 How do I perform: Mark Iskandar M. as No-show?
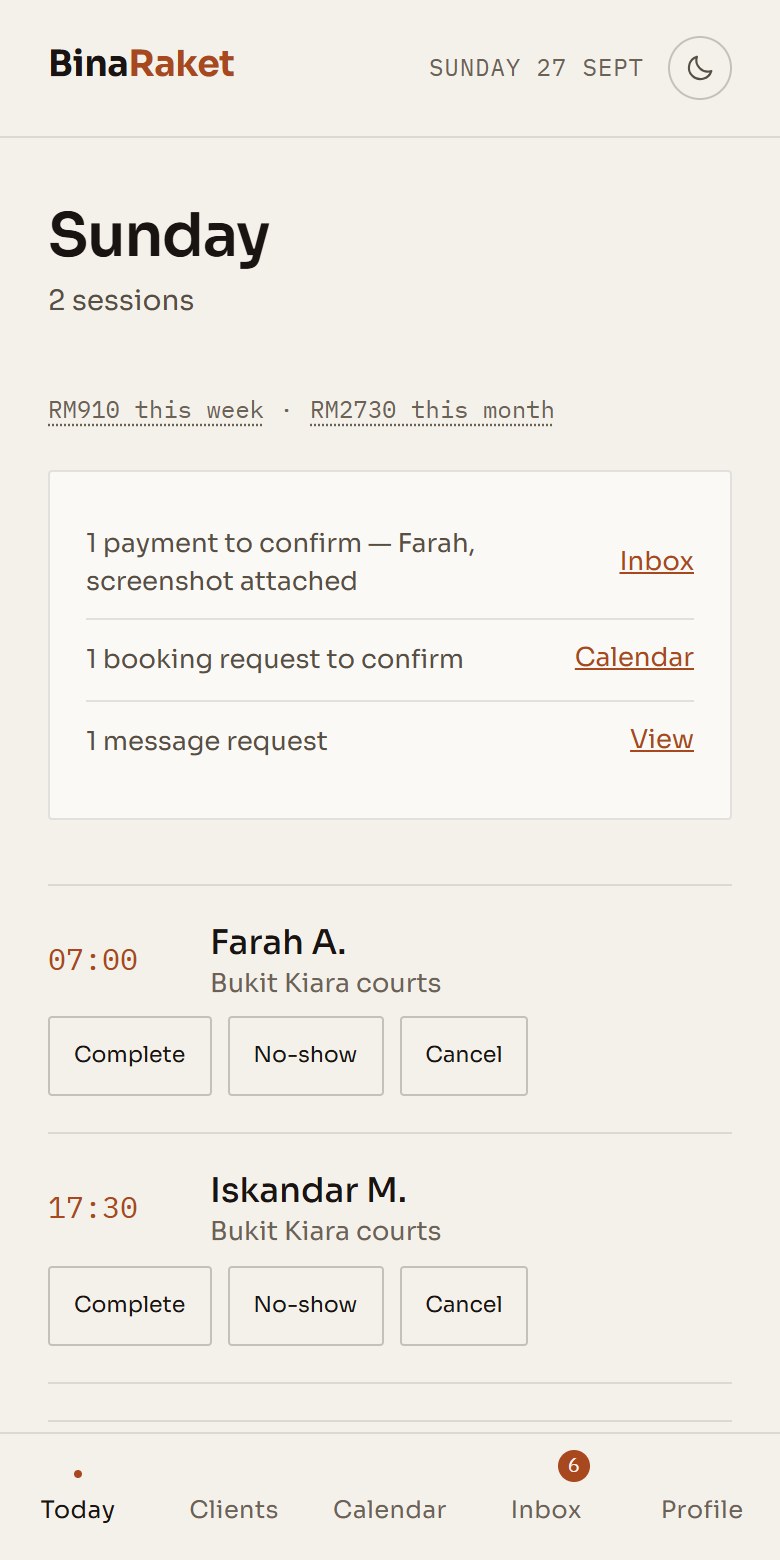(306, 1306)
